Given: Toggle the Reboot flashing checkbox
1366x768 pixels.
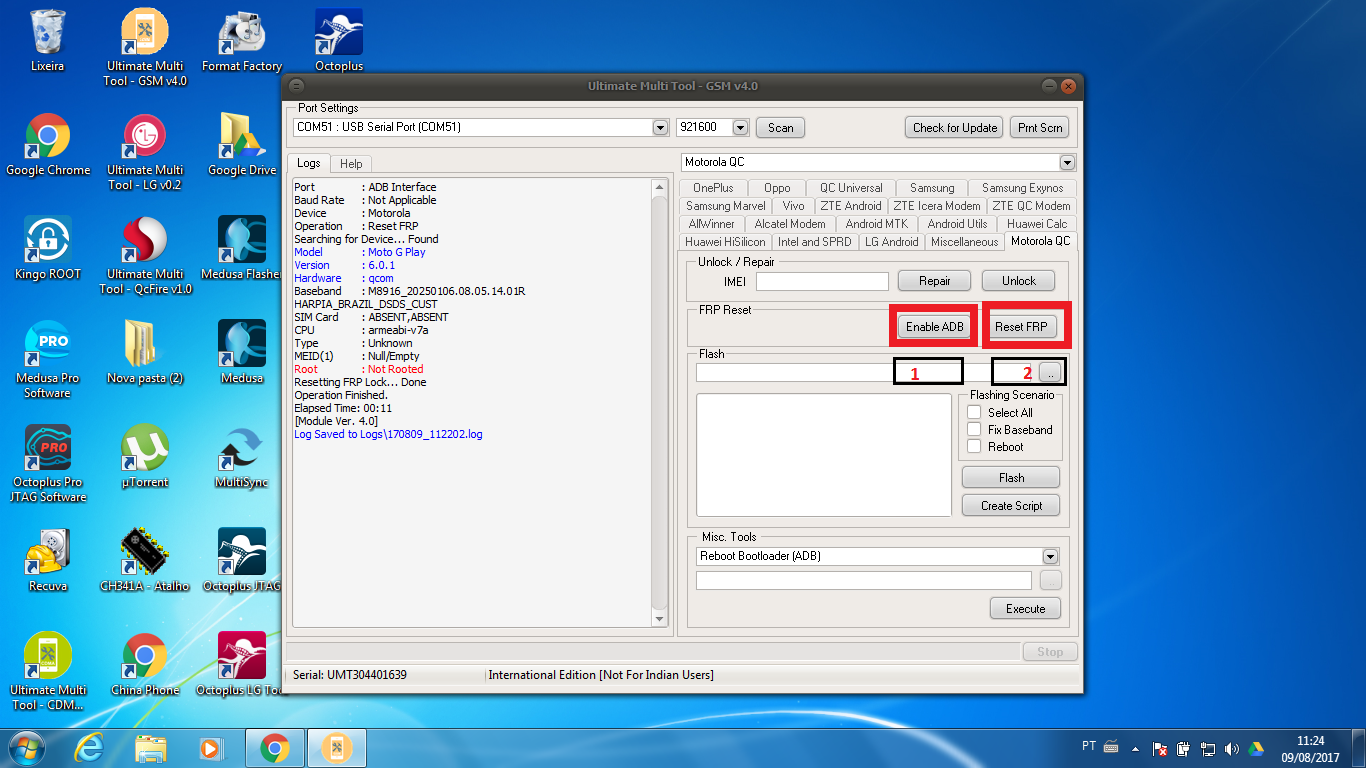Looking at the screenshot, I should click(974, 446).
